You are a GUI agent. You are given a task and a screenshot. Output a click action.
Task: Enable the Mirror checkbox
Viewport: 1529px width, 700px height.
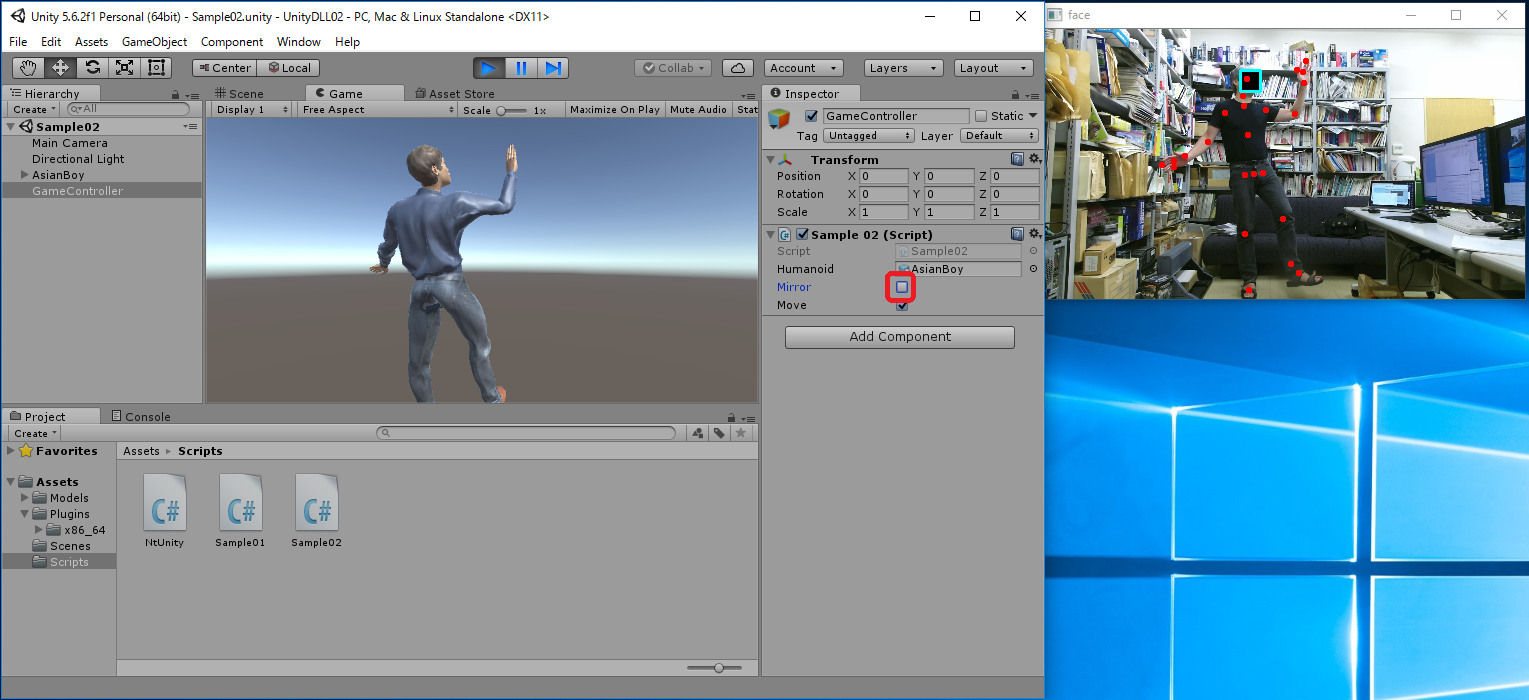902,287
